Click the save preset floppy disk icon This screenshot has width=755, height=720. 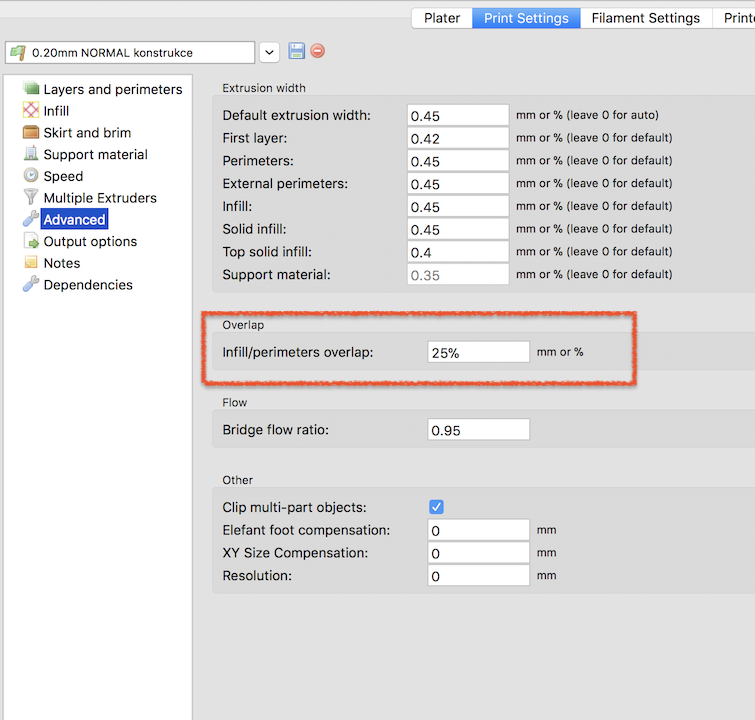[297, 51]
